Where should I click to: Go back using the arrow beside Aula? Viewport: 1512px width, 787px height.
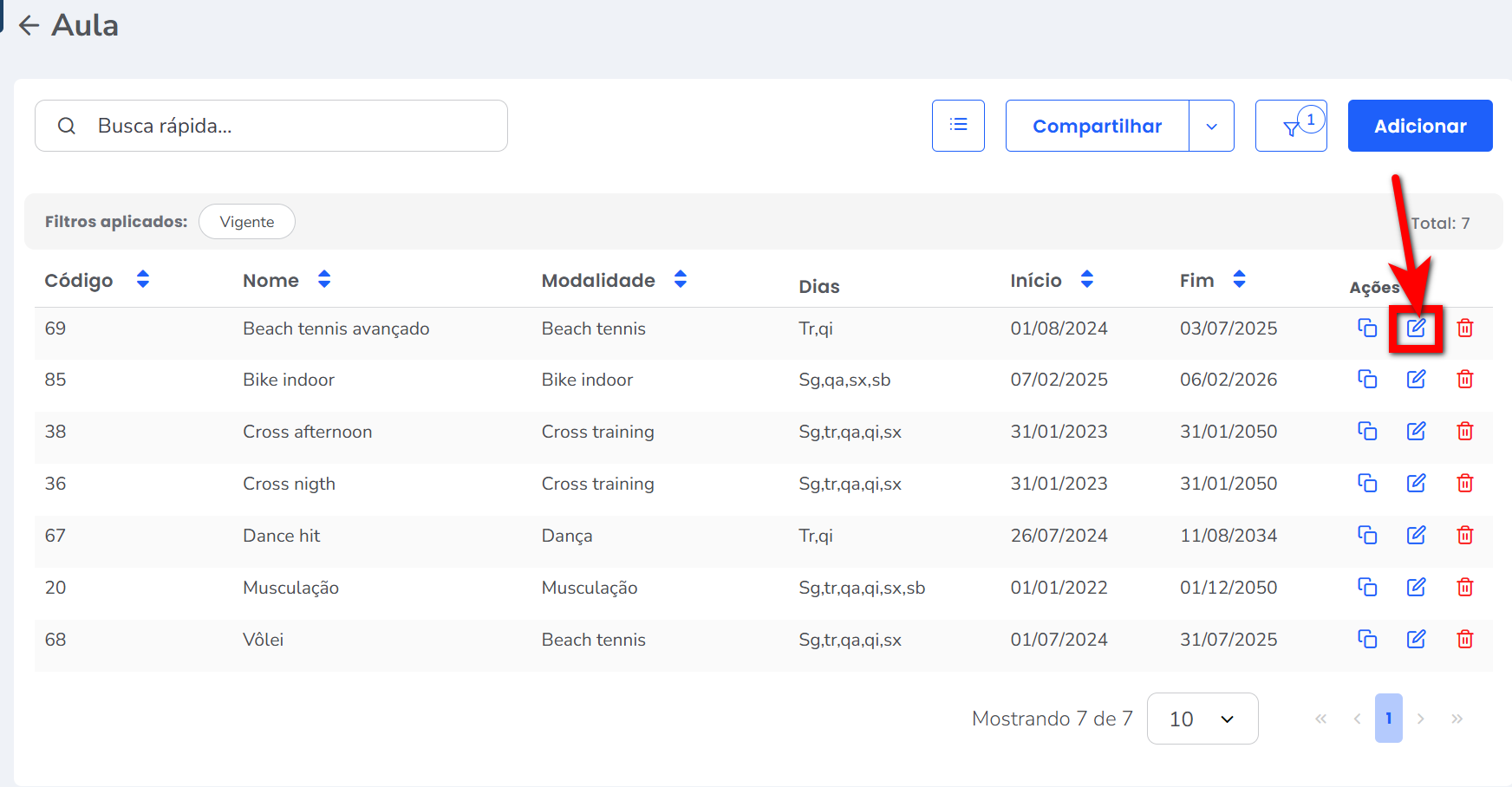(x=29, y=25)
